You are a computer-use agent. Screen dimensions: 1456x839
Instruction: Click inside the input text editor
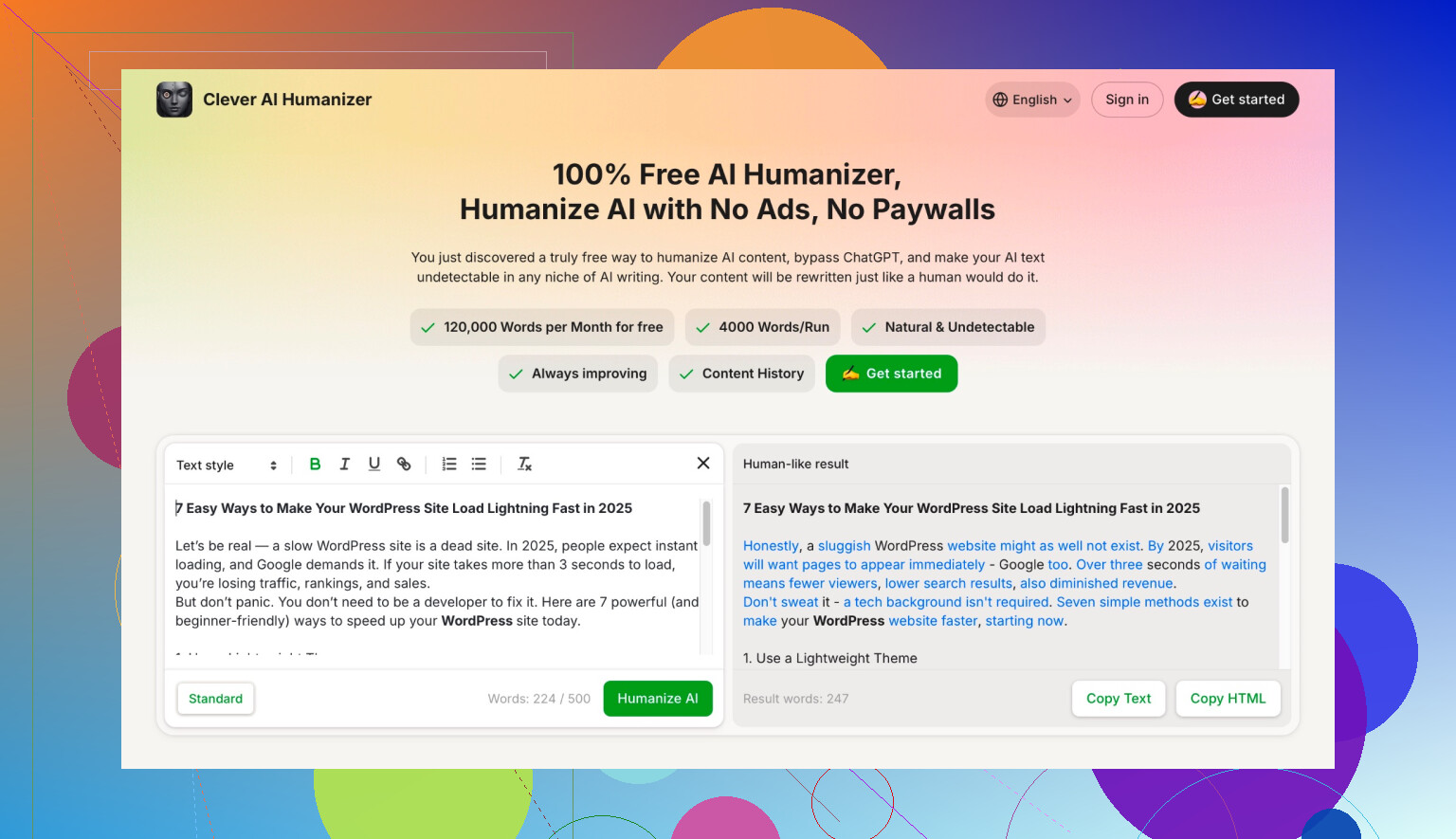(x=436, y=574)
